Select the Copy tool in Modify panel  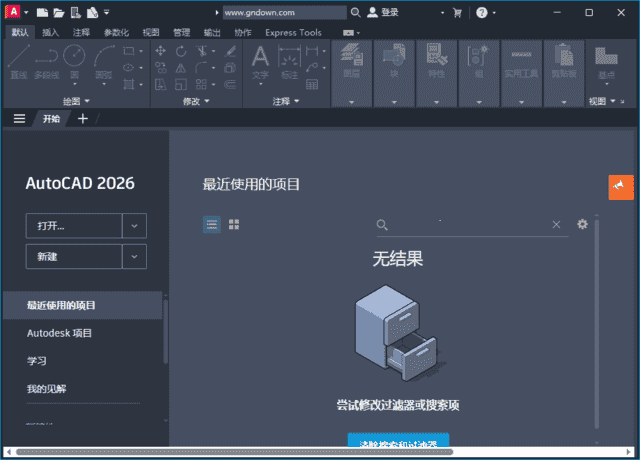[160, 68]
